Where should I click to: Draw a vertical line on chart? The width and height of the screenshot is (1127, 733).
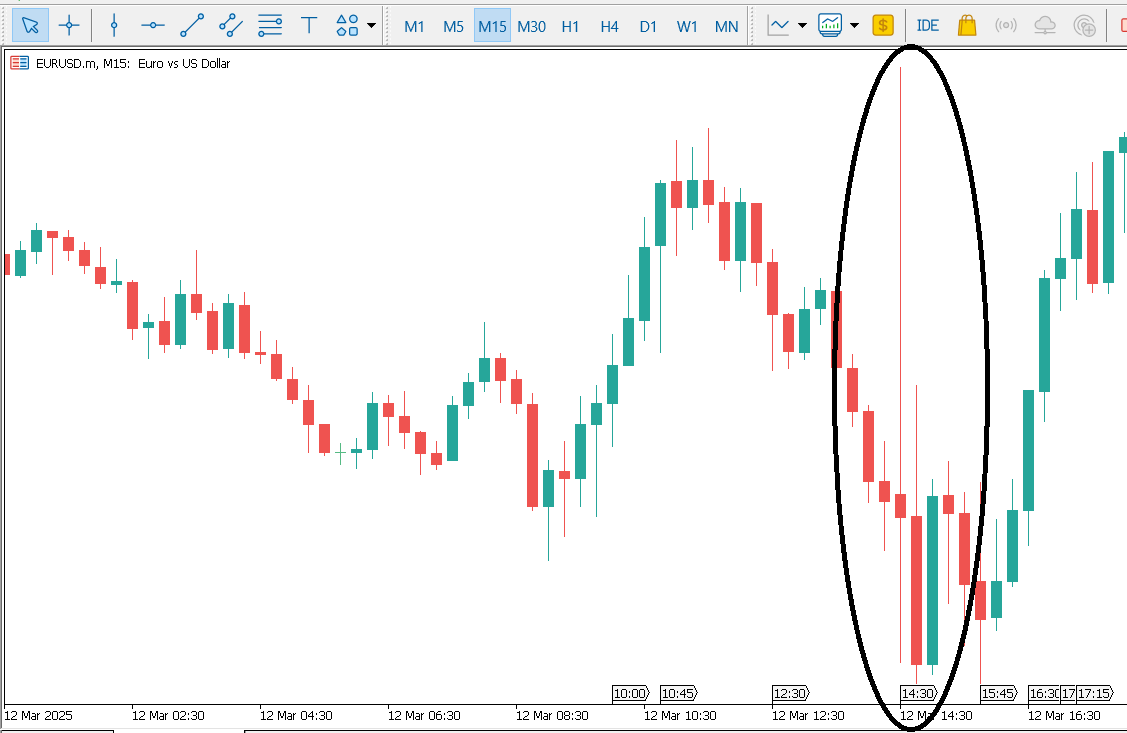tap(114, 25)
